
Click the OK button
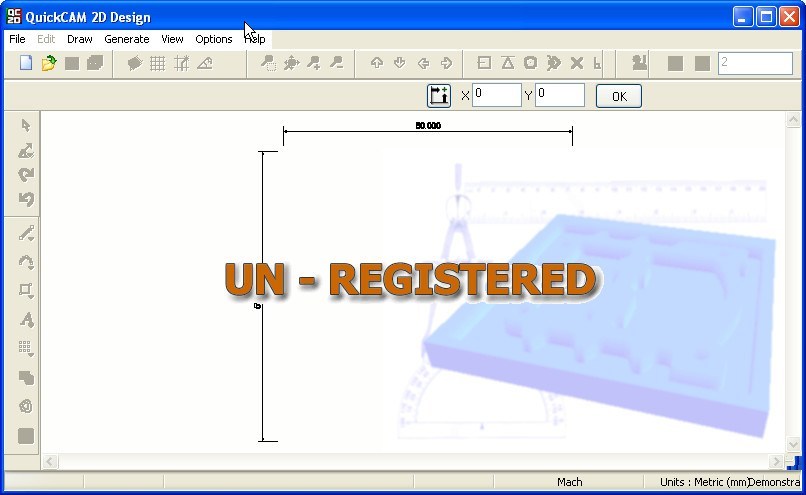(619, 96)
